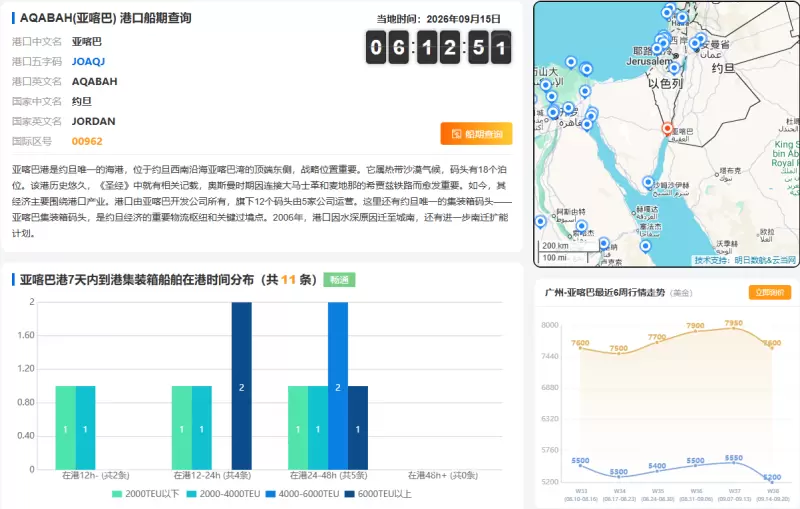Click the 立即询价 button
This screenshot has width=800, height=509.
[x=770, y=292]
